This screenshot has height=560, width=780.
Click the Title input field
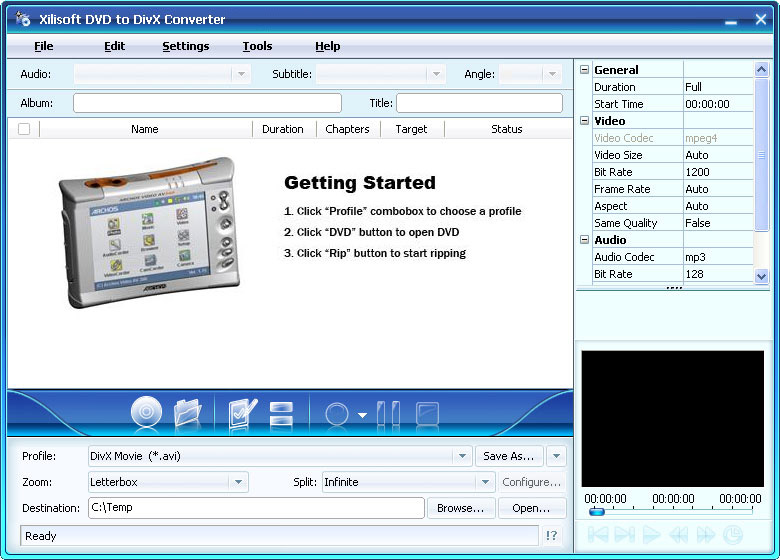480,103
